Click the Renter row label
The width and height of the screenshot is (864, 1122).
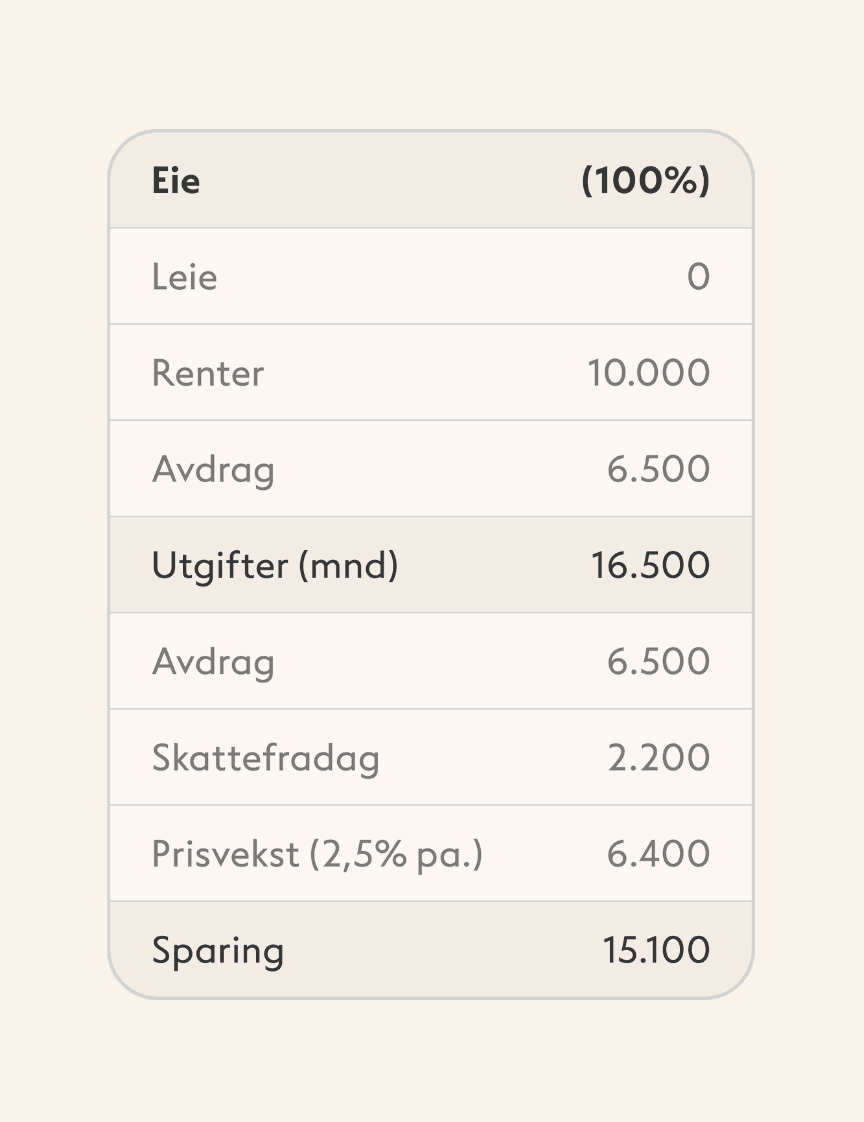(208, 373)
